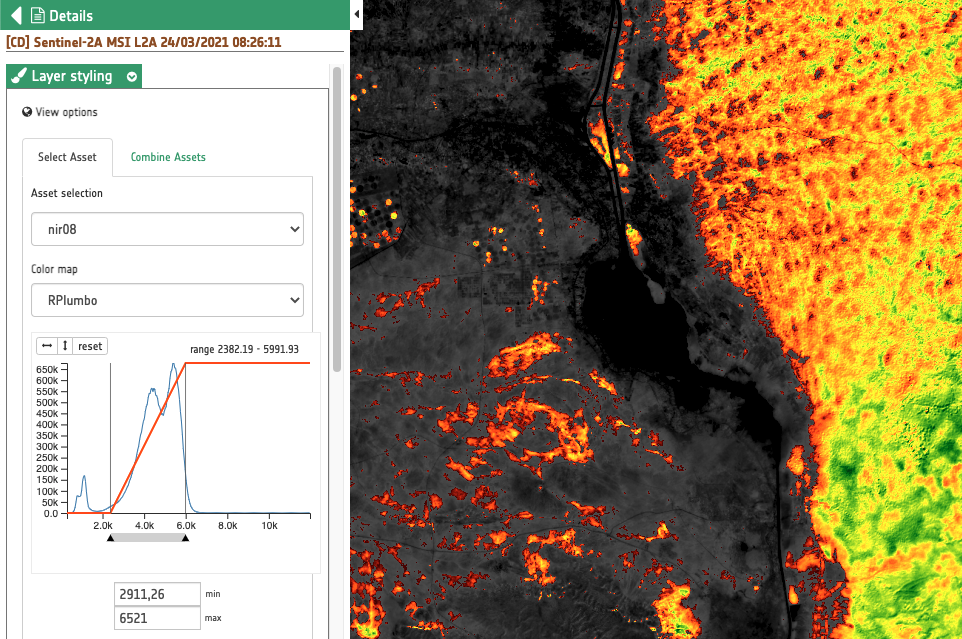Switch to the Select Asset tab
This screenshot has height=639, width=962.
[x=67, y=157]
